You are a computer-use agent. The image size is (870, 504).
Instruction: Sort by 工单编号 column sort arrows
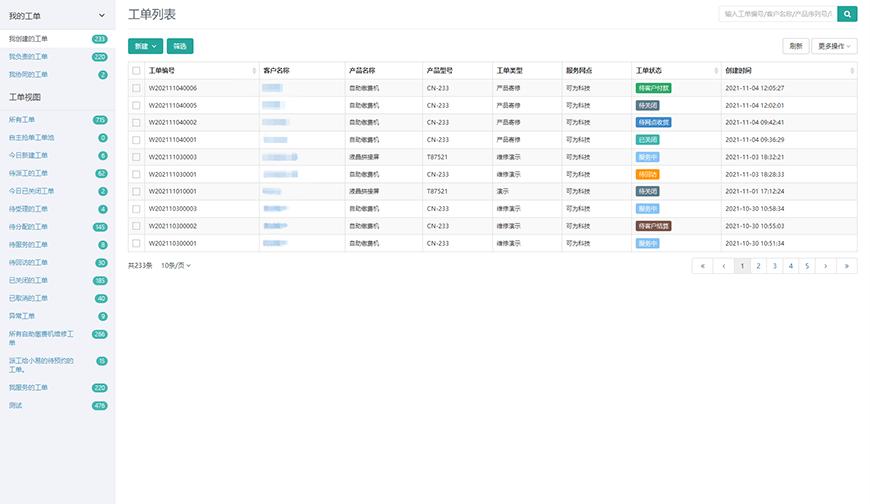[254, 70]
